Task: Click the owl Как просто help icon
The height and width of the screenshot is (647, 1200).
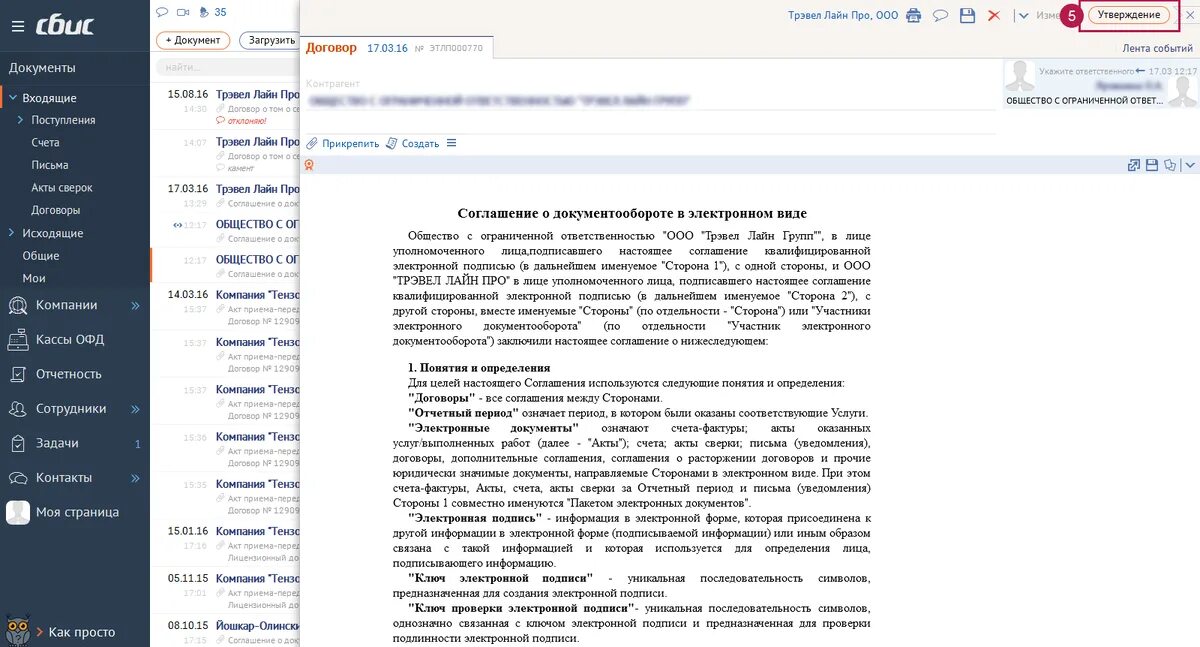Action: coord(16,630)
